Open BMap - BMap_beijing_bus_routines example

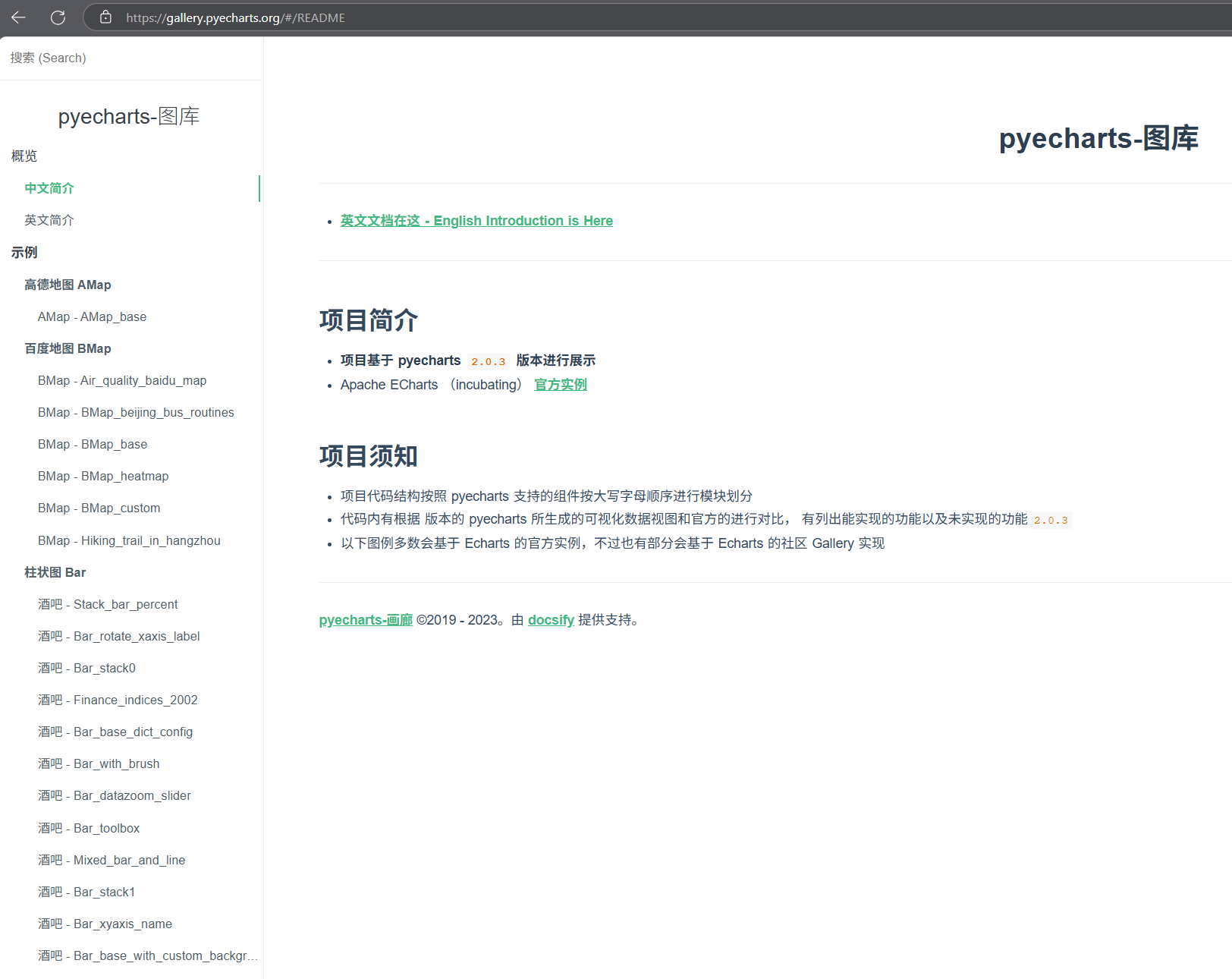click(x=136, y=412)
